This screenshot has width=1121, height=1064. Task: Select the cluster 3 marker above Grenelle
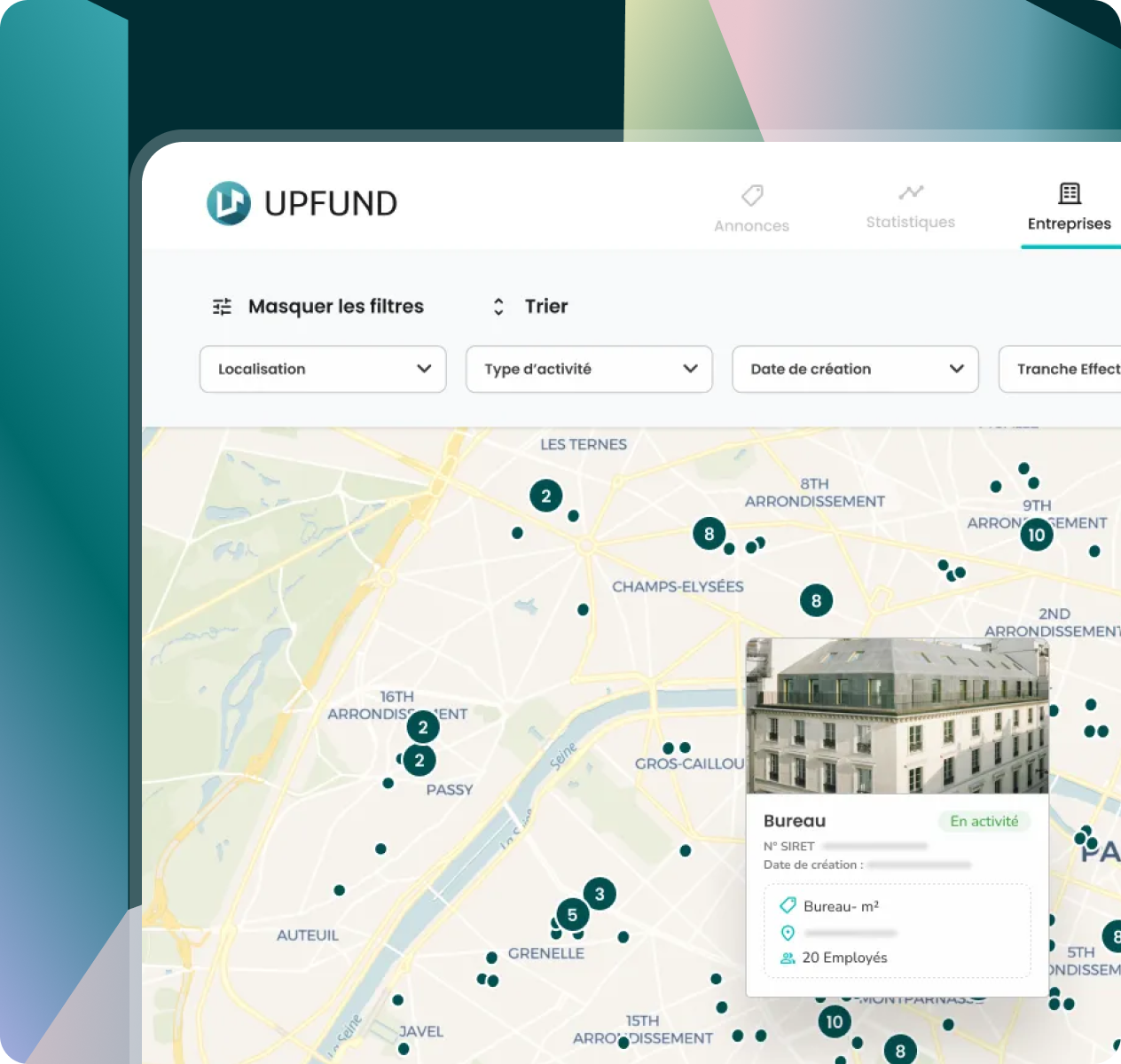[x=600, y=894]
